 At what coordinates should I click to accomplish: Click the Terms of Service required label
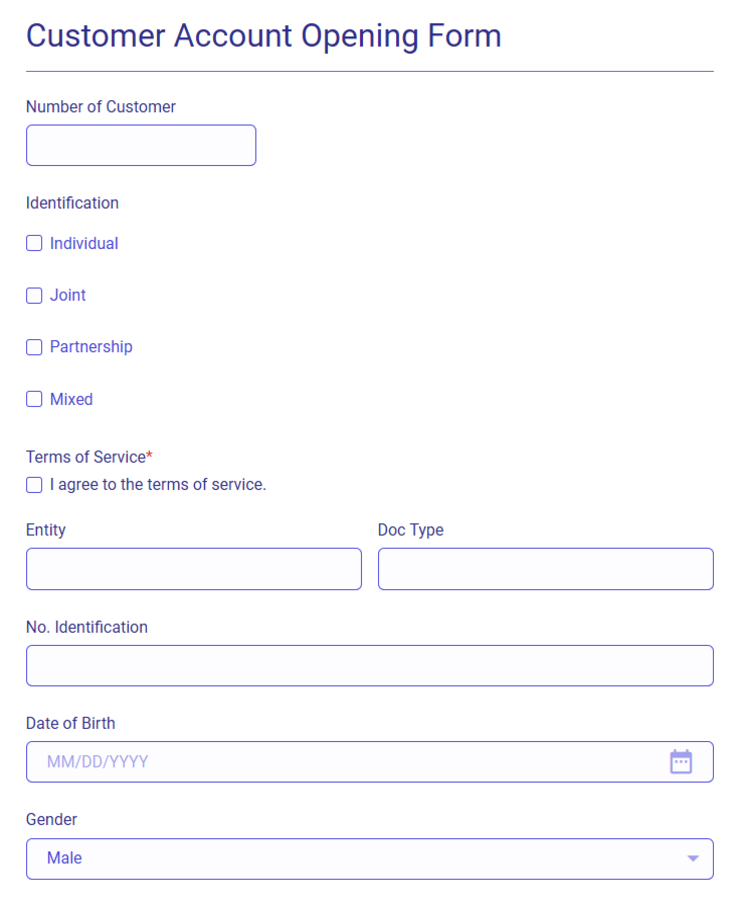click(x=84, y=457)
